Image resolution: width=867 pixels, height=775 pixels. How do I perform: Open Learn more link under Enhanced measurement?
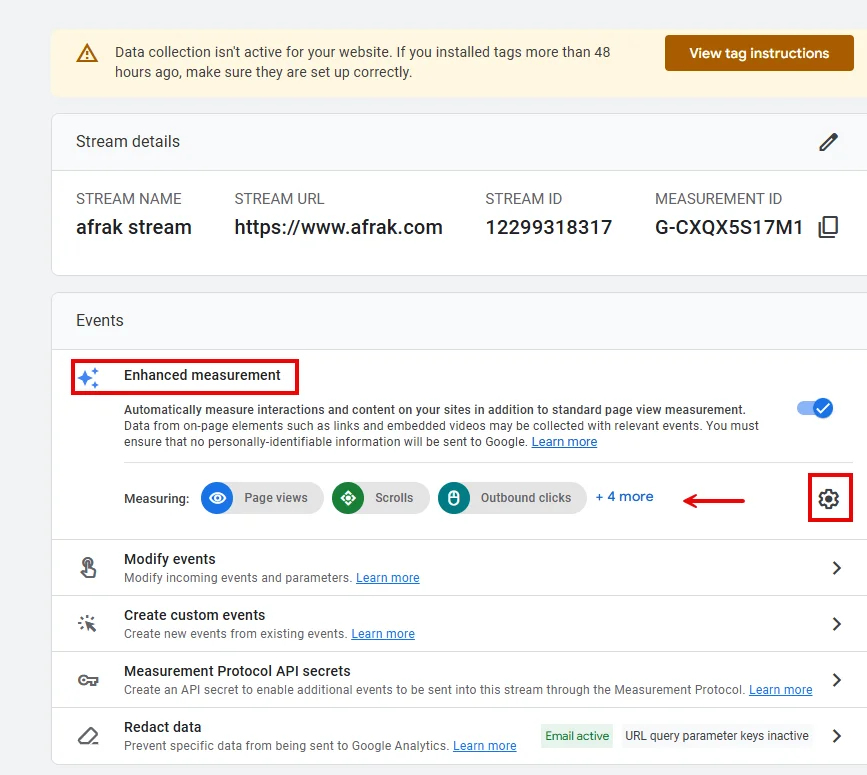(x=564, y=442)
